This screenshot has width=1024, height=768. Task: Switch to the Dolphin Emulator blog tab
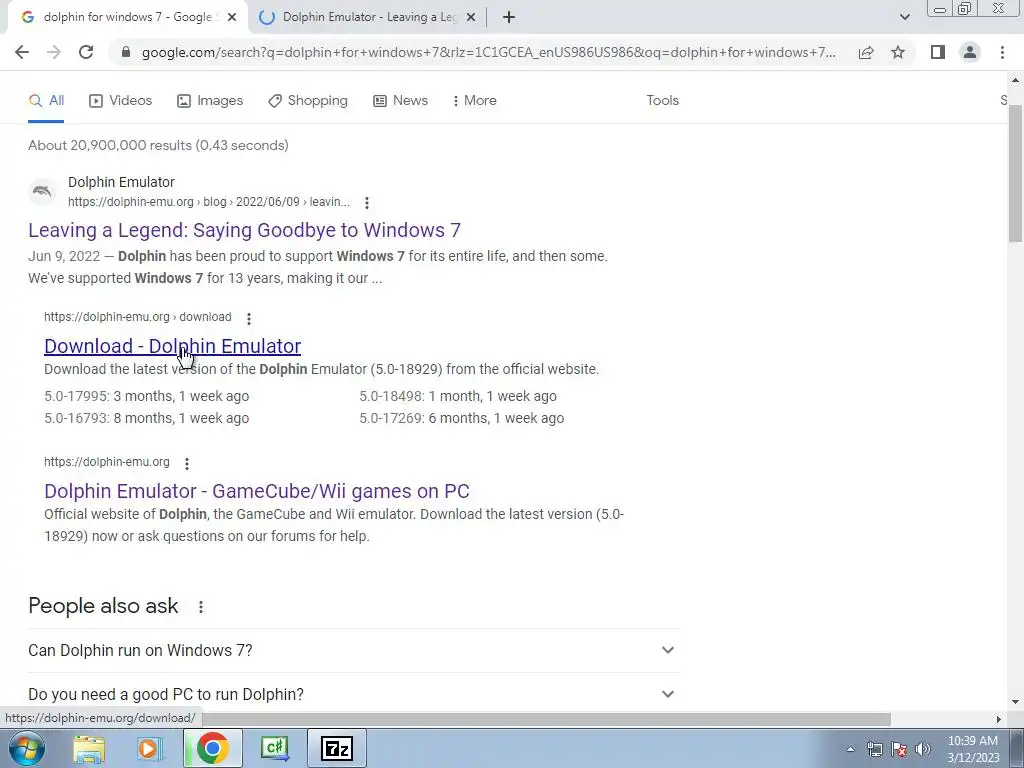[367, 17]
